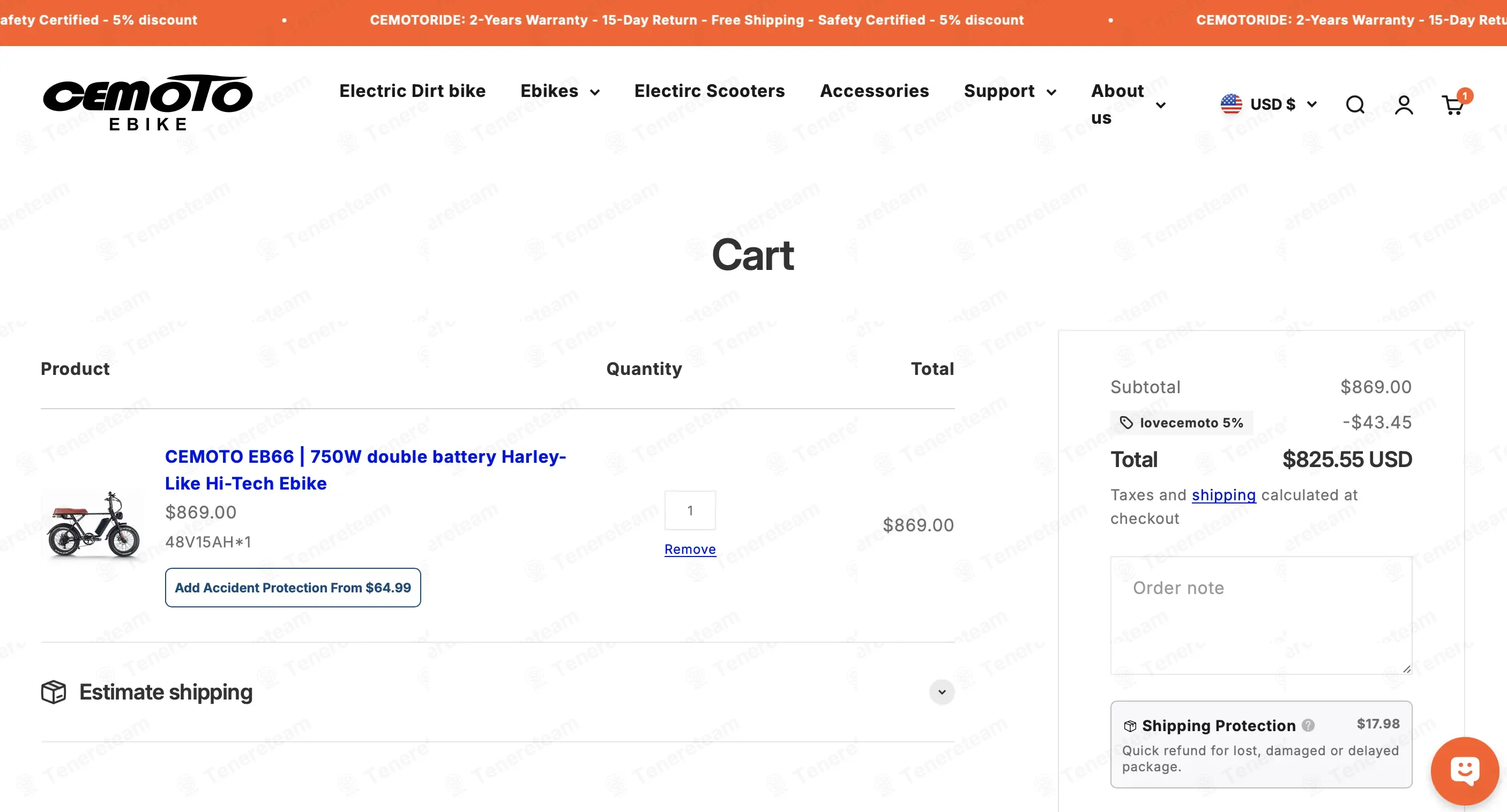Click the Estimate shipping heading
Image resolution: width=1507 pixels, height=812 pixels.
pyautogui.click(x=166, y=692)
